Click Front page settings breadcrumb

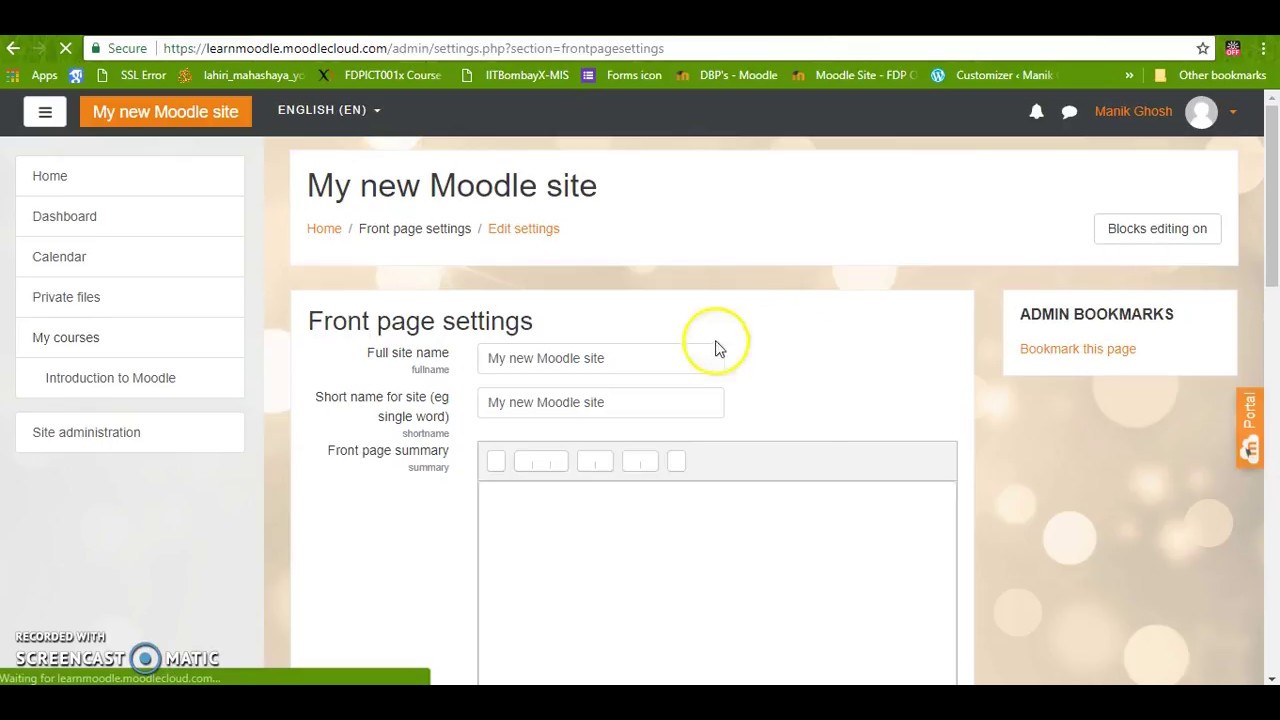(x=415, y=229)
